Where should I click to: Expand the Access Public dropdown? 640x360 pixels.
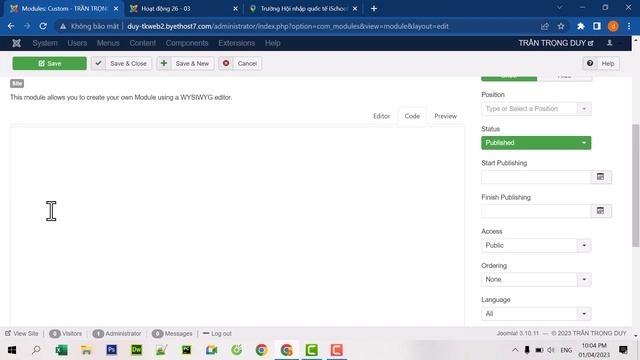[536, 245]
